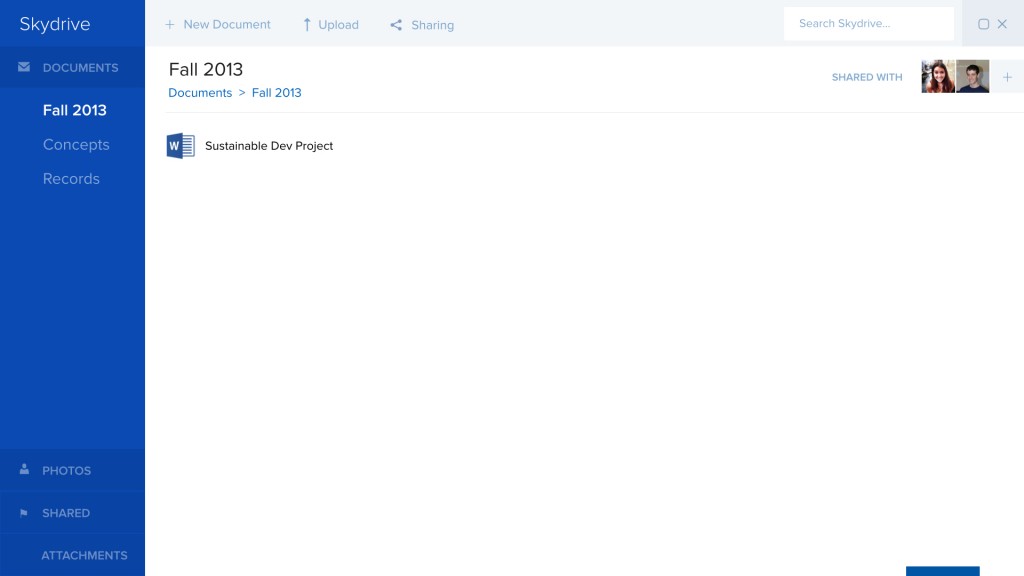Click the Upload button label
1024x576 pixels.
(x=338, y=25)
